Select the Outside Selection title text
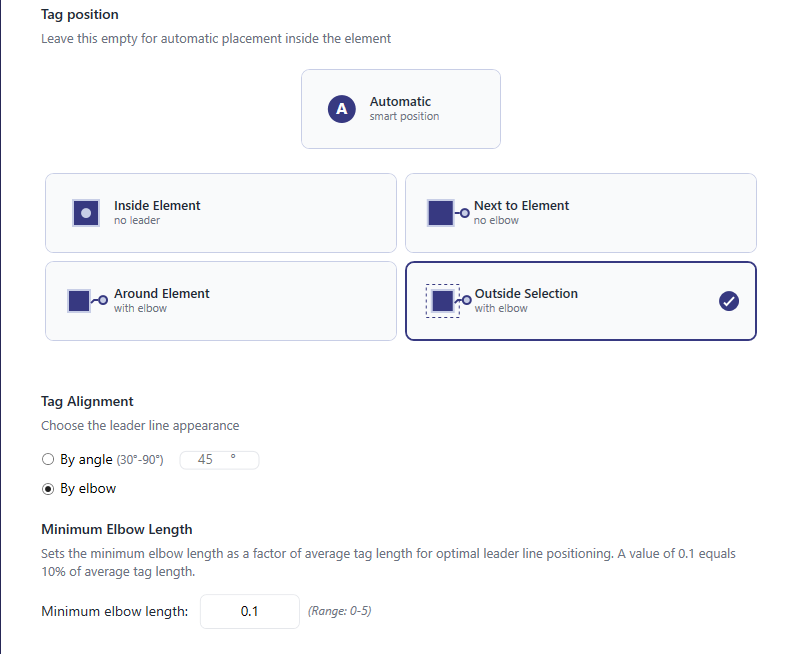 point(526,293)
